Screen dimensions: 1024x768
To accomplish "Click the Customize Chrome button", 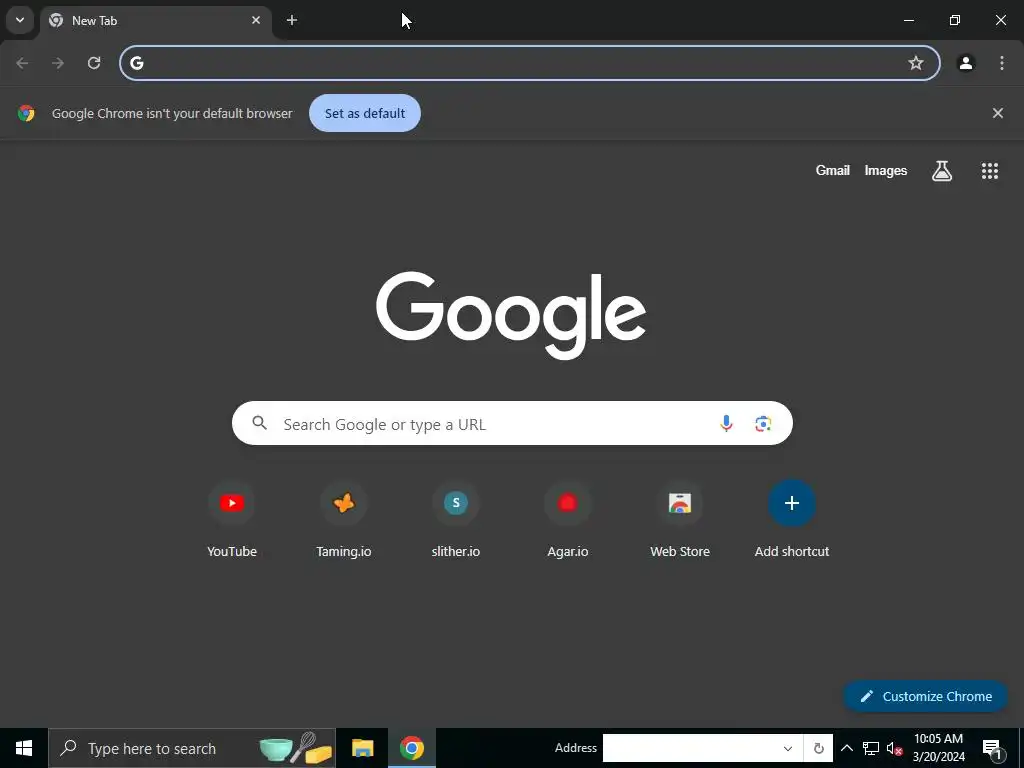I will (x=925, y=696).
